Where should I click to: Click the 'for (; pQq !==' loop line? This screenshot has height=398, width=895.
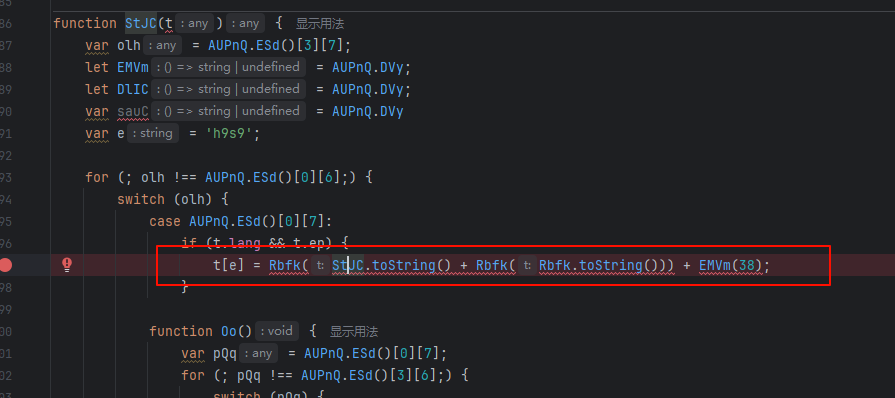pos(325,376)
